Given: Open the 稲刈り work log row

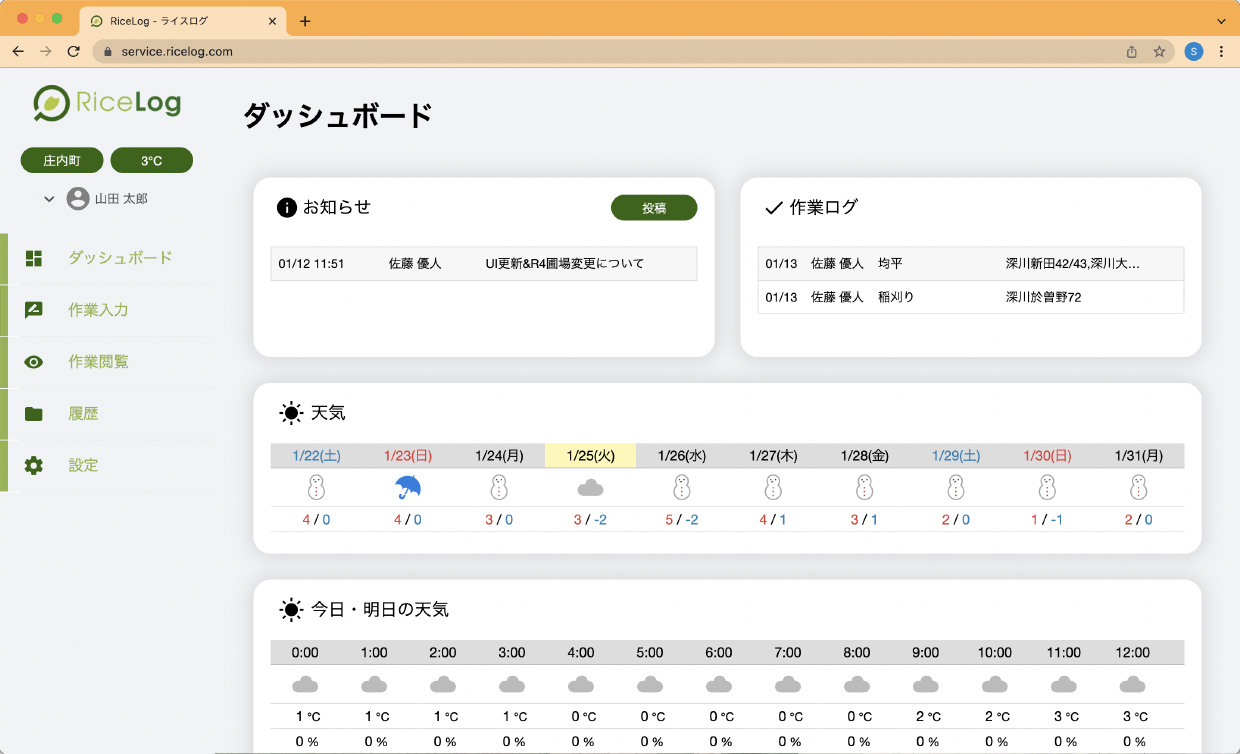Looking at the screenshot, I should click(x=971, y=297).
